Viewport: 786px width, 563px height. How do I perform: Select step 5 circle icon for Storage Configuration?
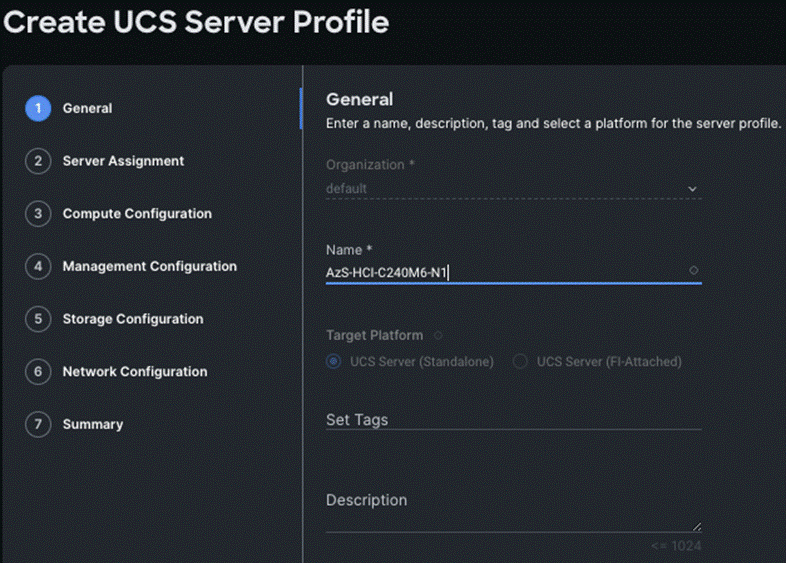point(38,319)
